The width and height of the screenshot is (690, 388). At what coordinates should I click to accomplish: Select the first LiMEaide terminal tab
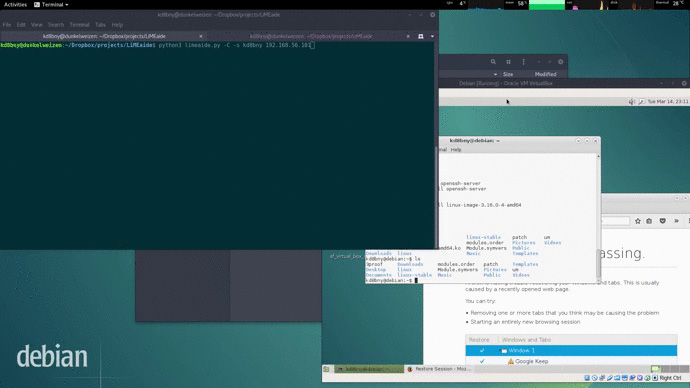[104, 36]
